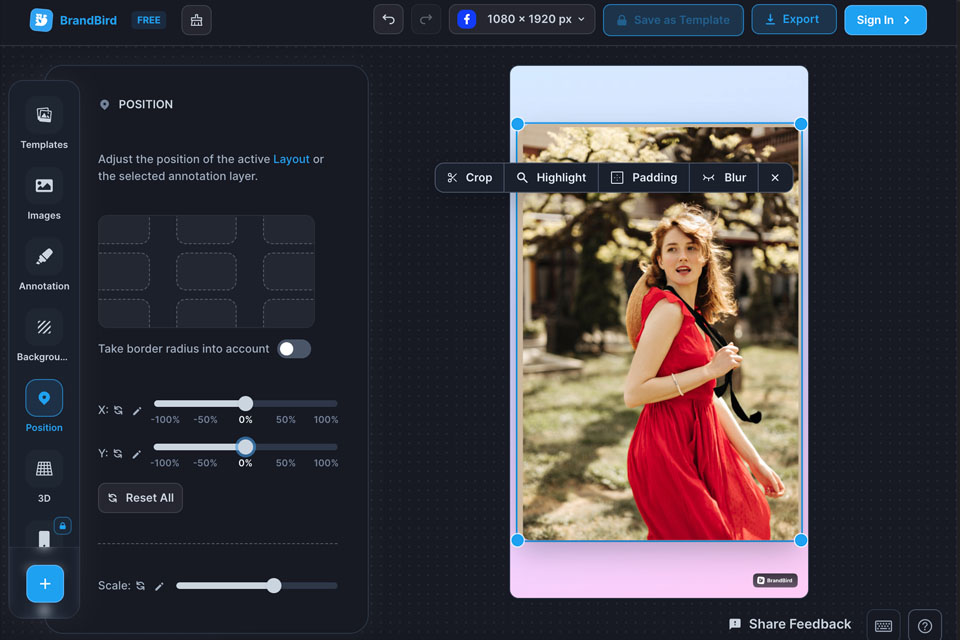Close the floating image toolbar

[x=775, y=178]
